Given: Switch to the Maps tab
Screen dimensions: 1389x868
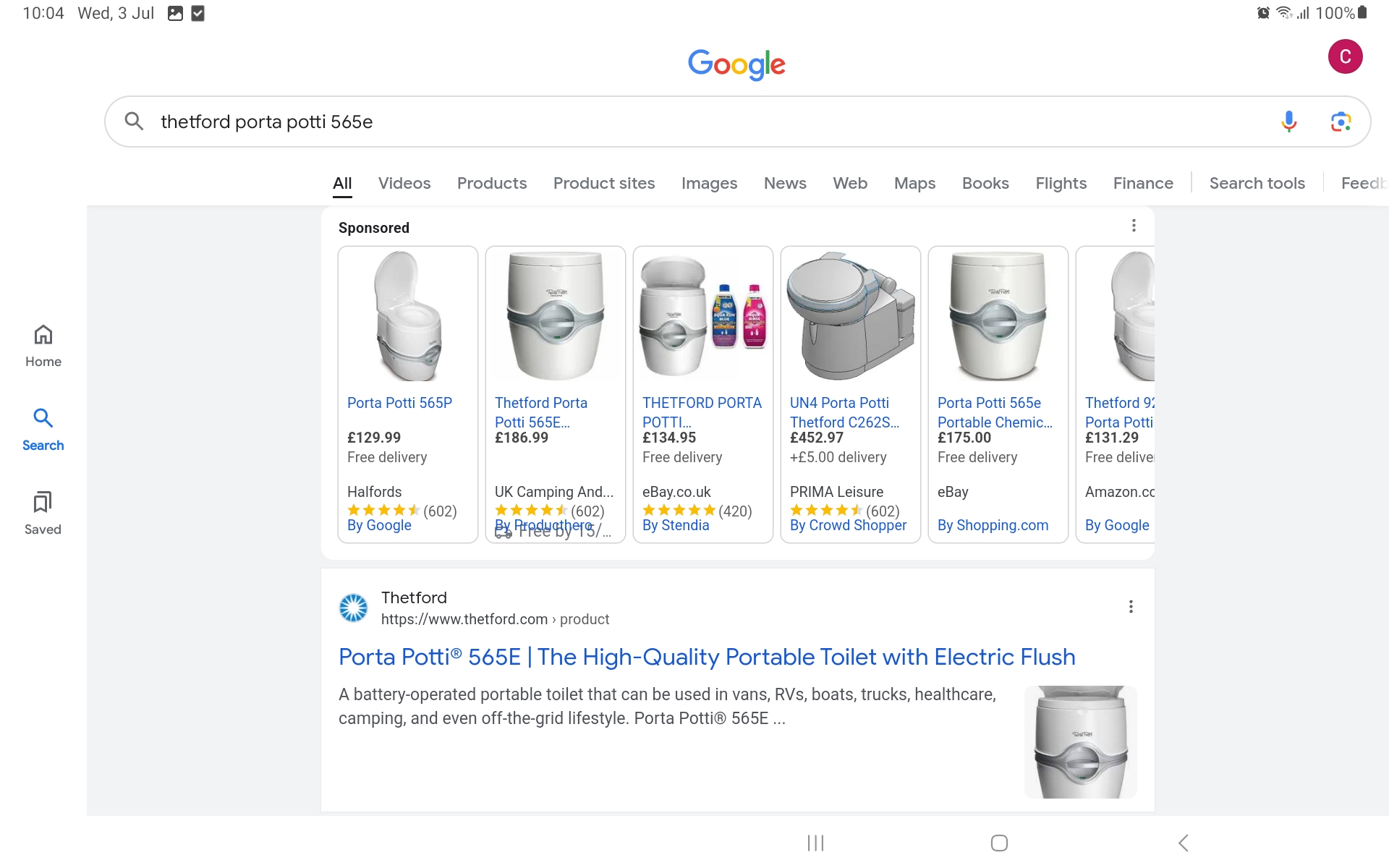Looking at the screenshot, I should [914, 183].
